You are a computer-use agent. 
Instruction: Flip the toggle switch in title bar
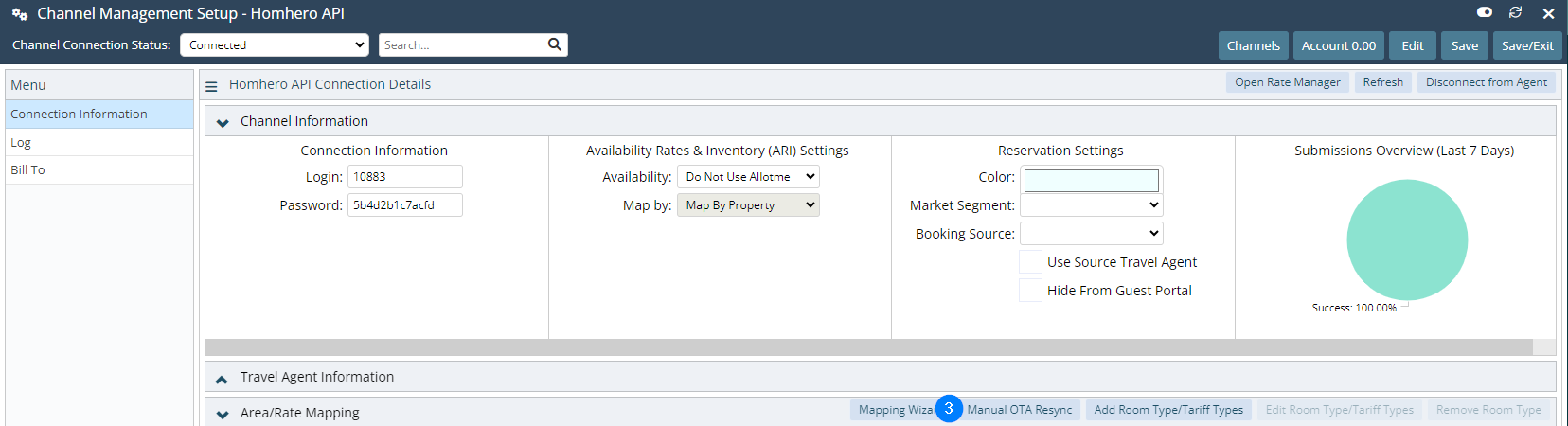(1484, 12)
